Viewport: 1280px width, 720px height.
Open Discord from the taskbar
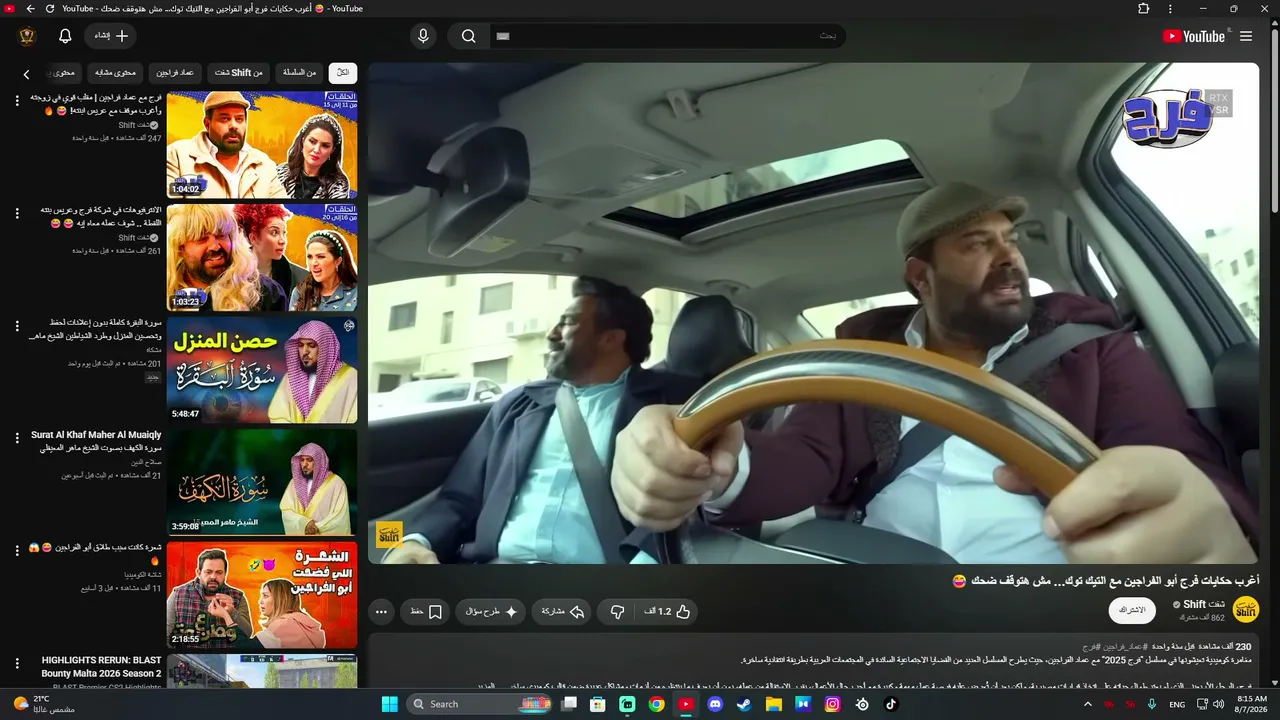[x=715, y=704]
